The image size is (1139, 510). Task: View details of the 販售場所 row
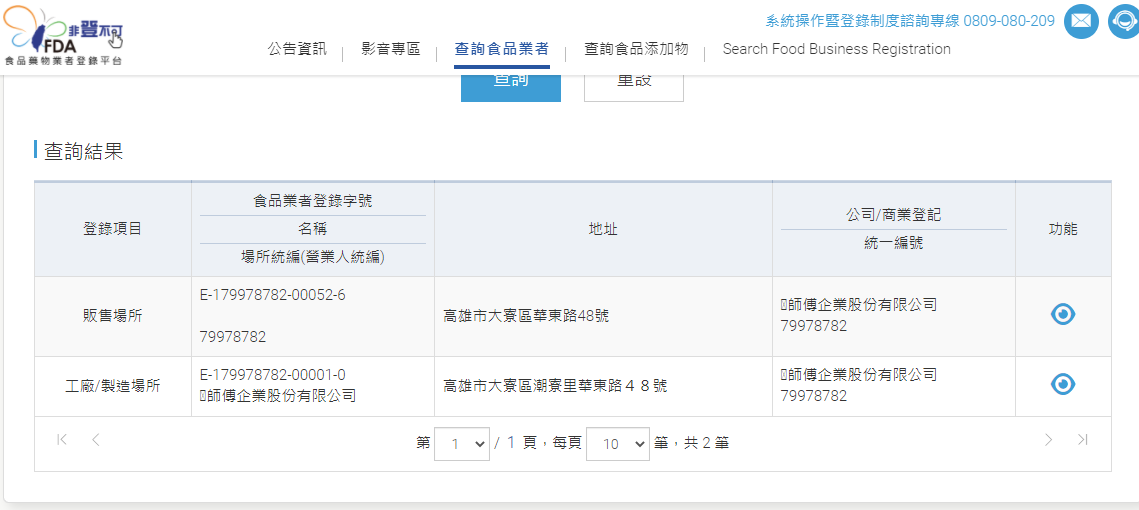point(1062,314)
